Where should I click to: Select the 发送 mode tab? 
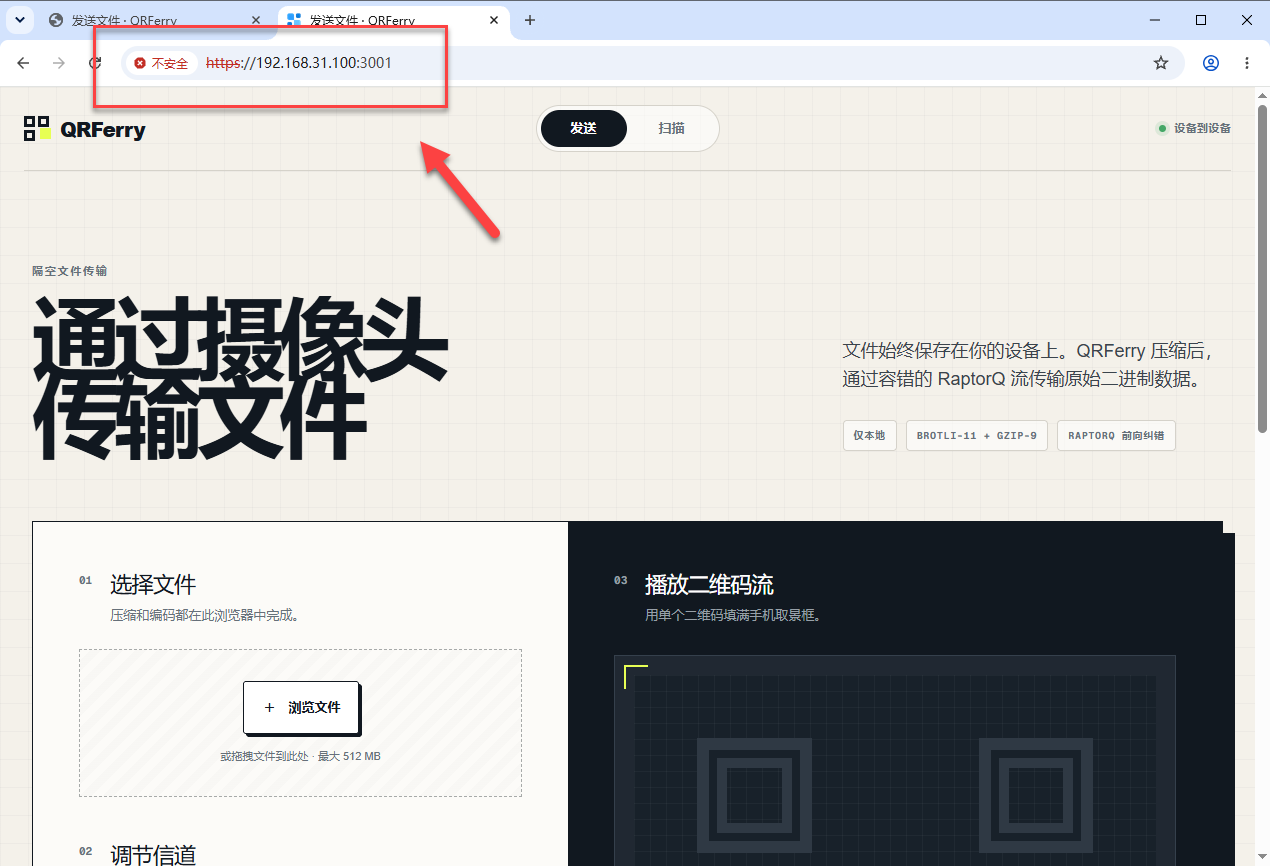tap(584, 128)
